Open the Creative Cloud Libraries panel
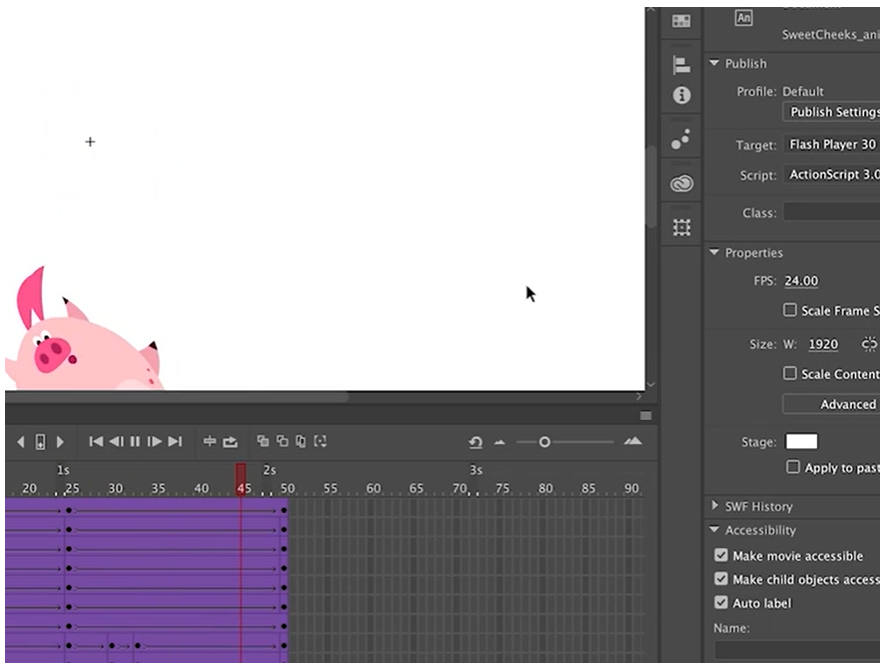Screen dimensions: 887x668 point(681,183)
